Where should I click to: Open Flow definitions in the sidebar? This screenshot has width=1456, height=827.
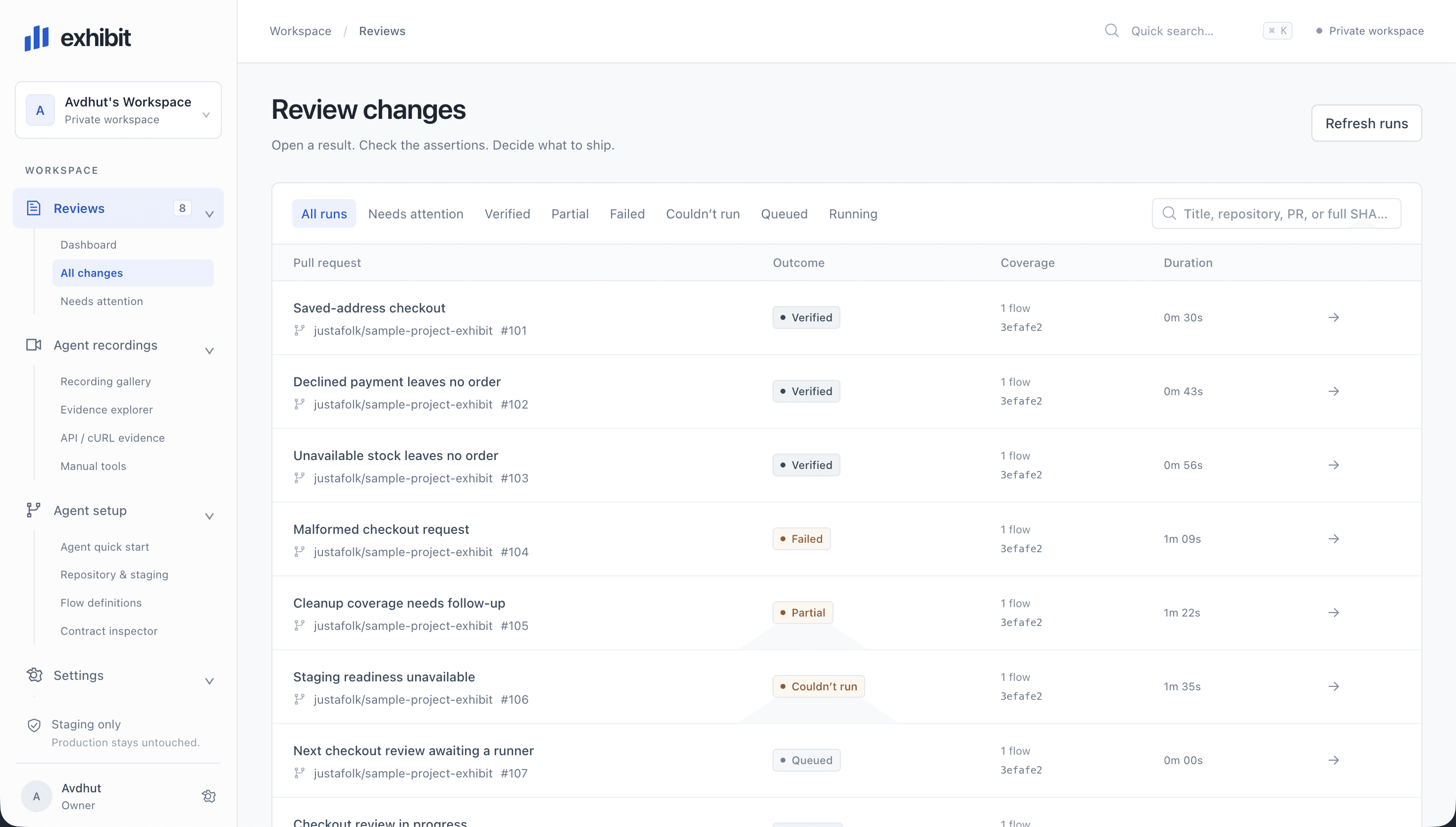coord(101,603)
